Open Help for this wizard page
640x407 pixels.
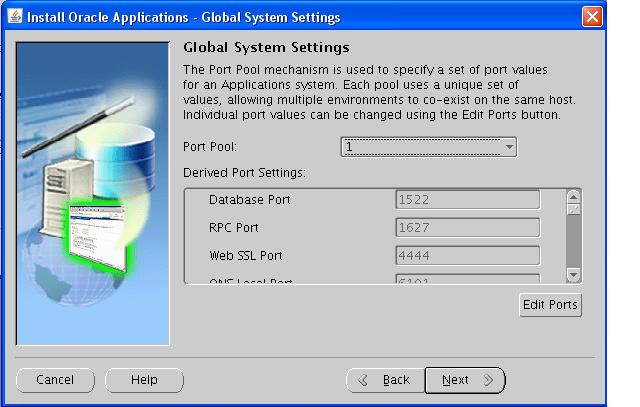(x=144, y=380)
